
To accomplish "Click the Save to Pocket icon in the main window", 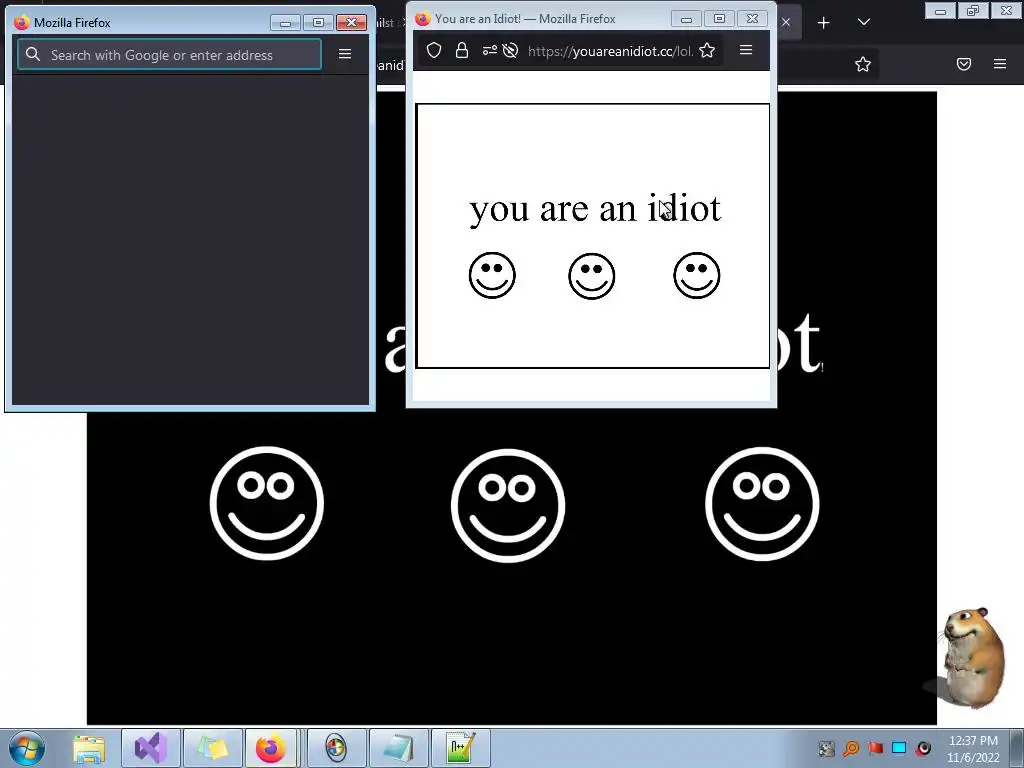I will click(x=964, y=64).
